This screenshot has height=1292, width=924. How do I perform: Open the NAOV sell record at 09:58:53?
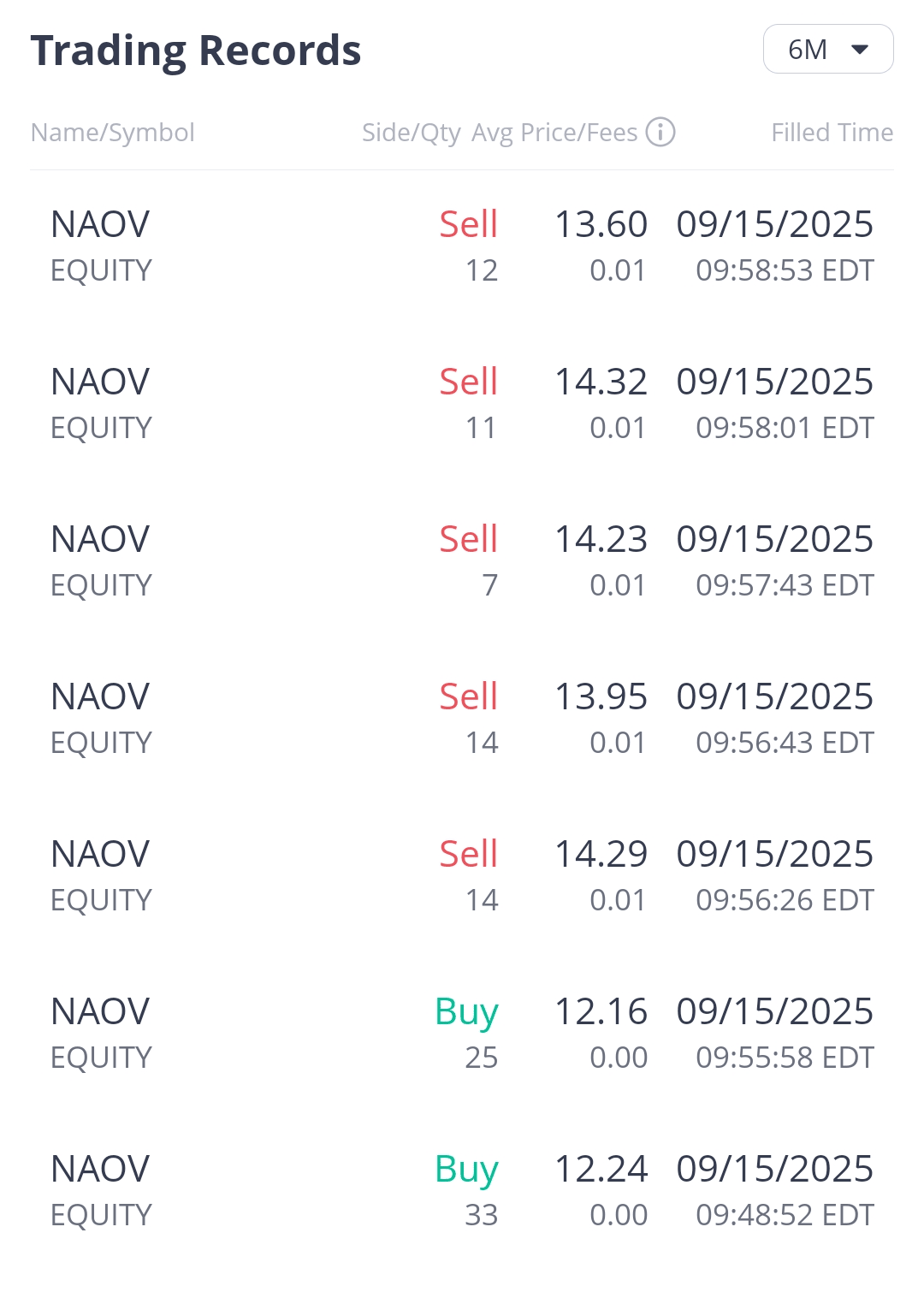(462, 246)
